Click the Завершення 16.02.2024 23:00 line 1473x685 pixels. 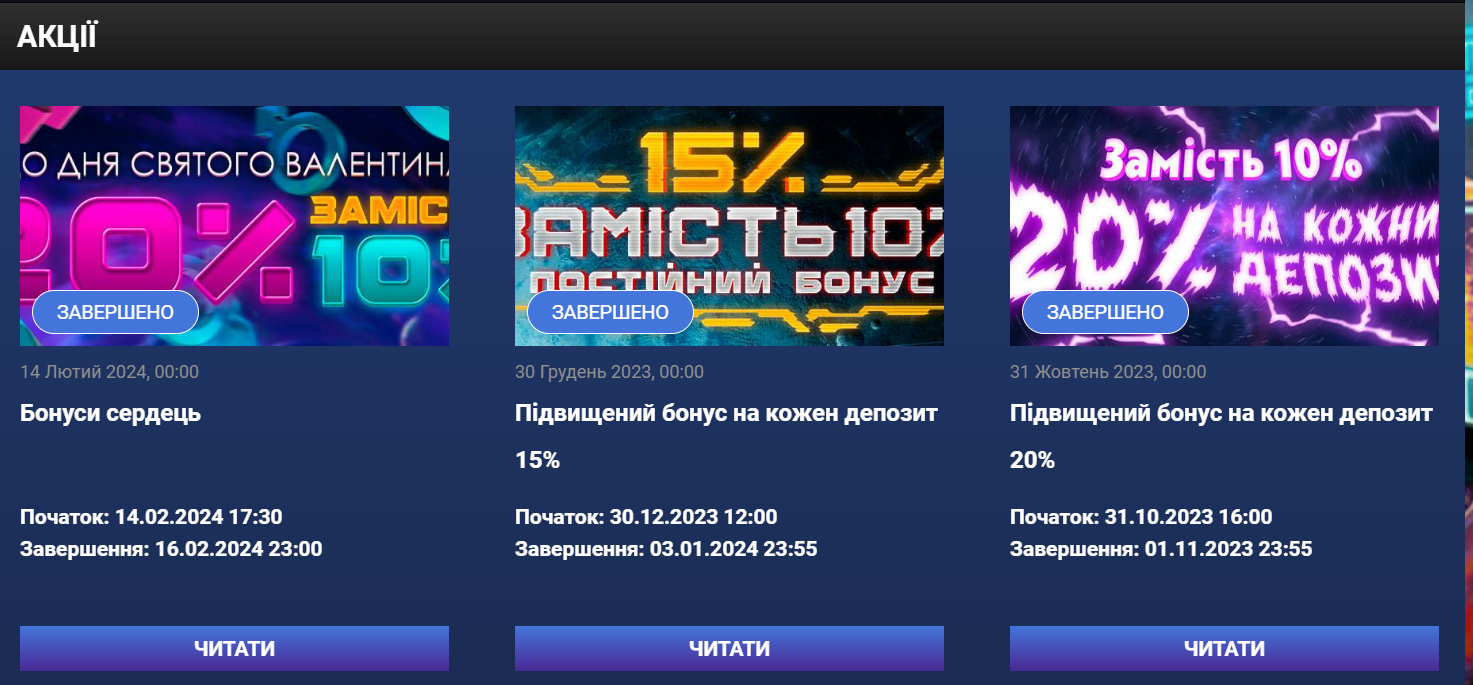(171, 549)
